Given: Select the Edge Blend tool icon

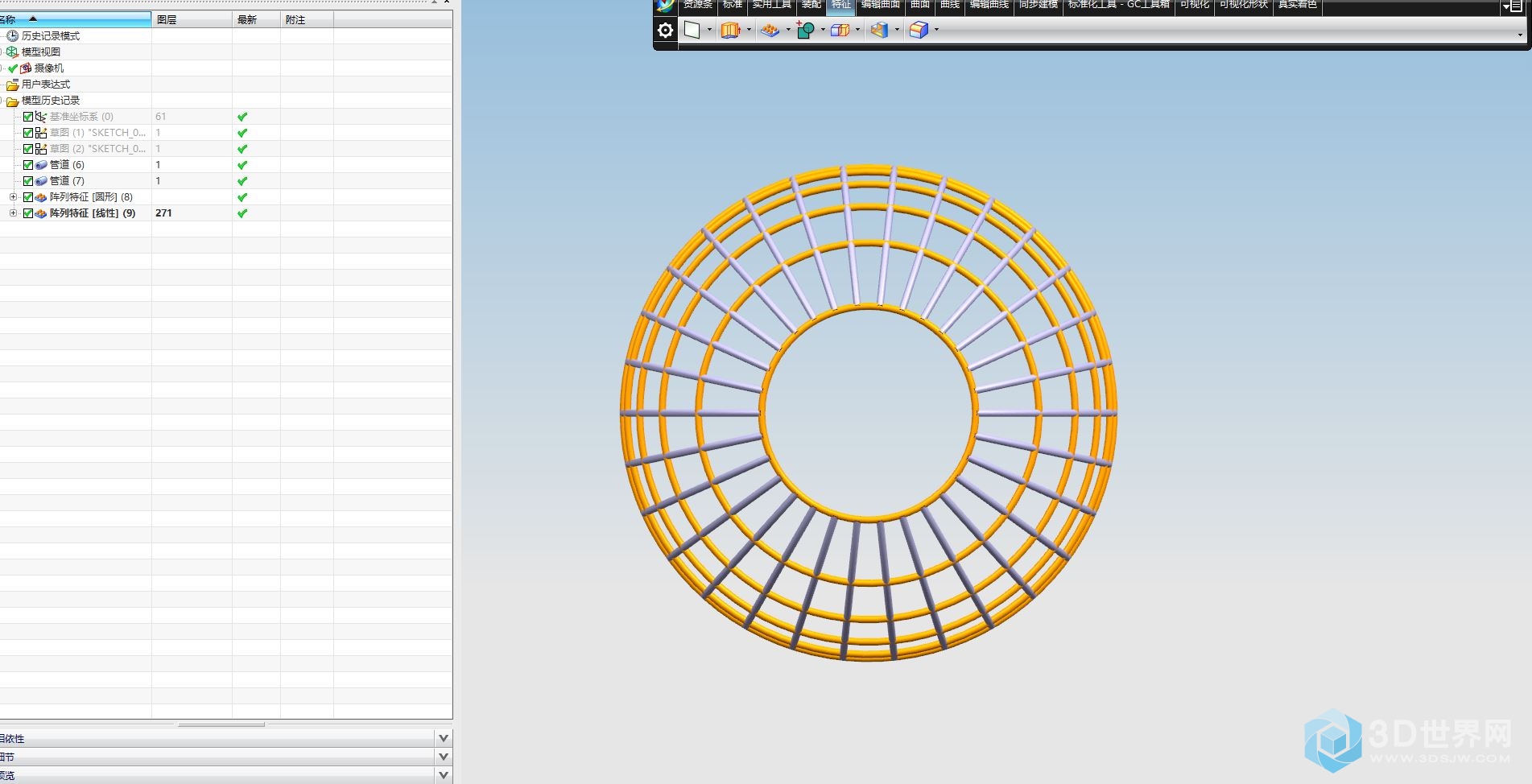Looking at the screenshot, I should (919, 30).
